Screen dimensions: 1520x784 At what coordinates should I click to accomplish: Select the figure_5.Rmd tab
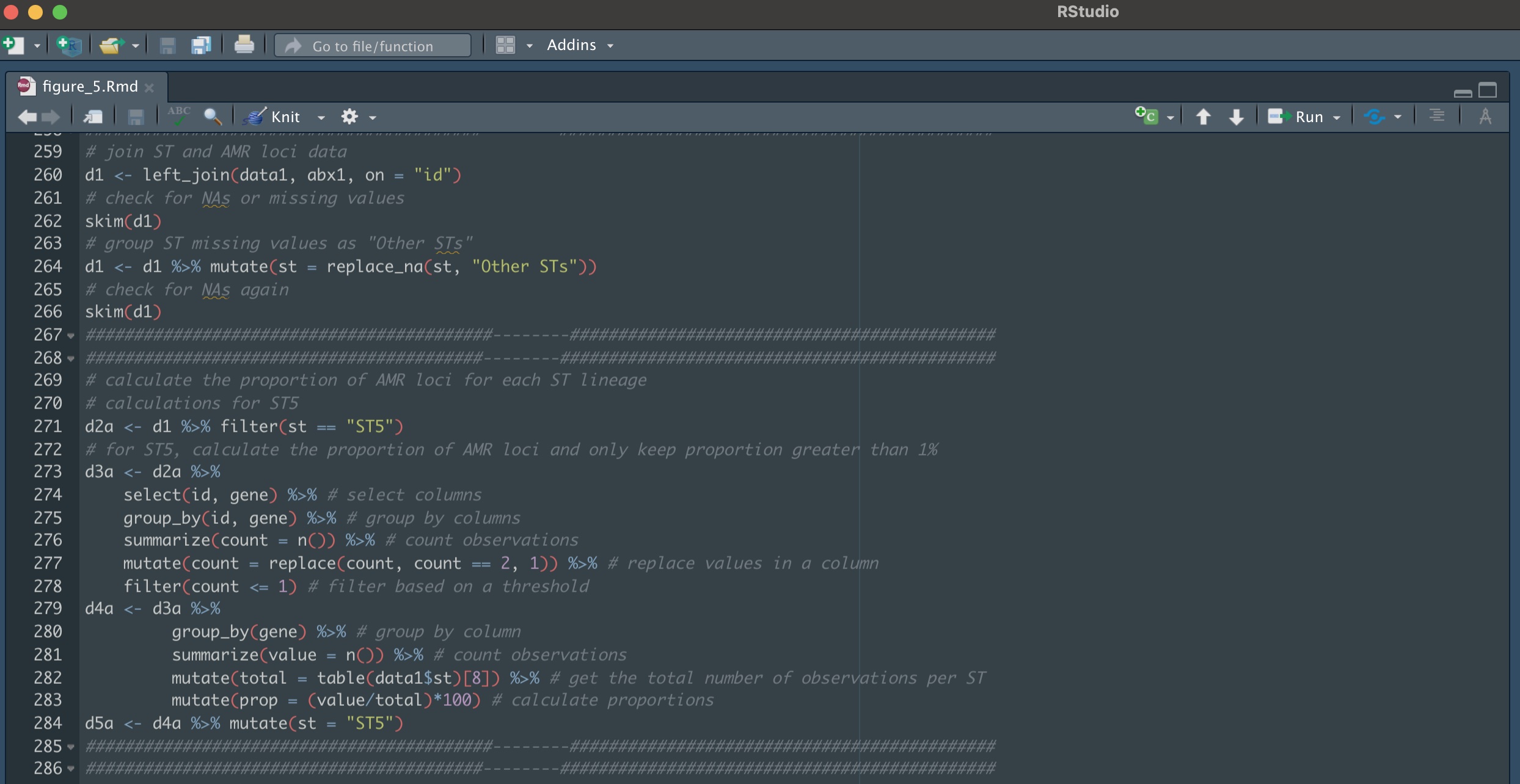pyautogui.click(x=89, y=87)
